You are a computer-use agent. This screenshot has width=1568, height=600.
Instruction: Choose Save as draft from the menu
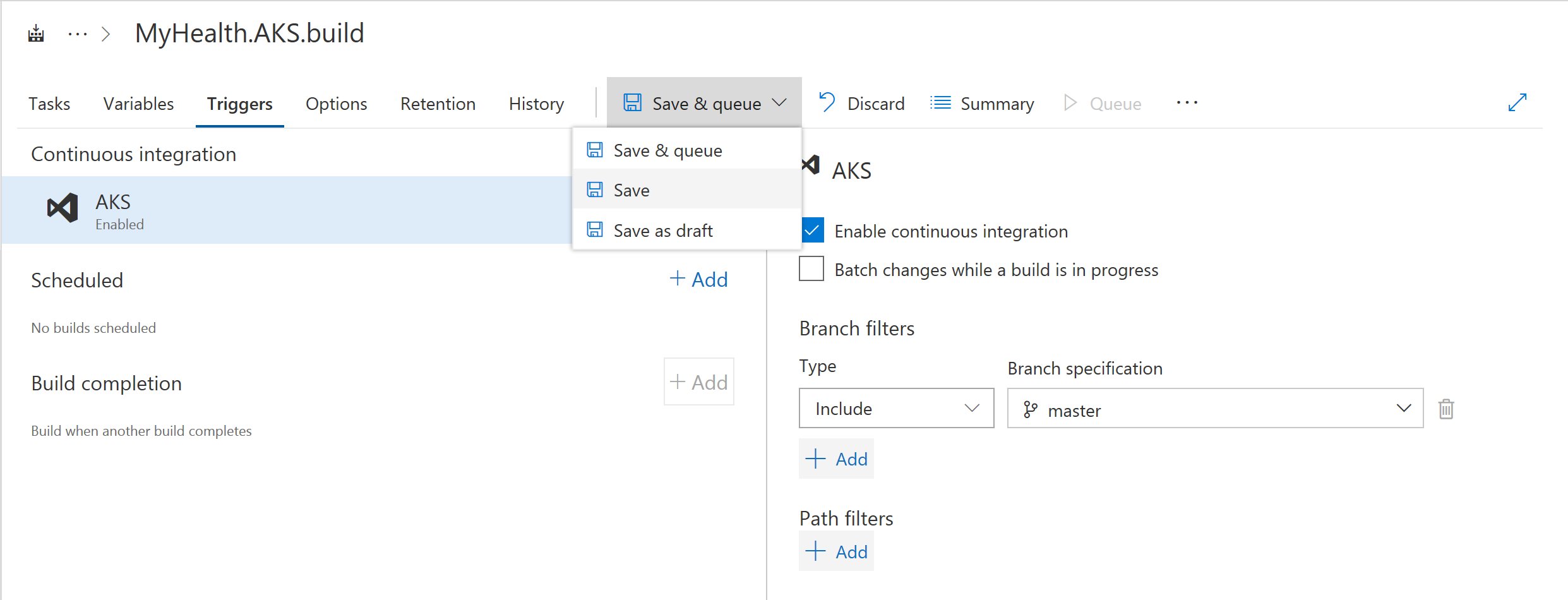coord(687,230)
